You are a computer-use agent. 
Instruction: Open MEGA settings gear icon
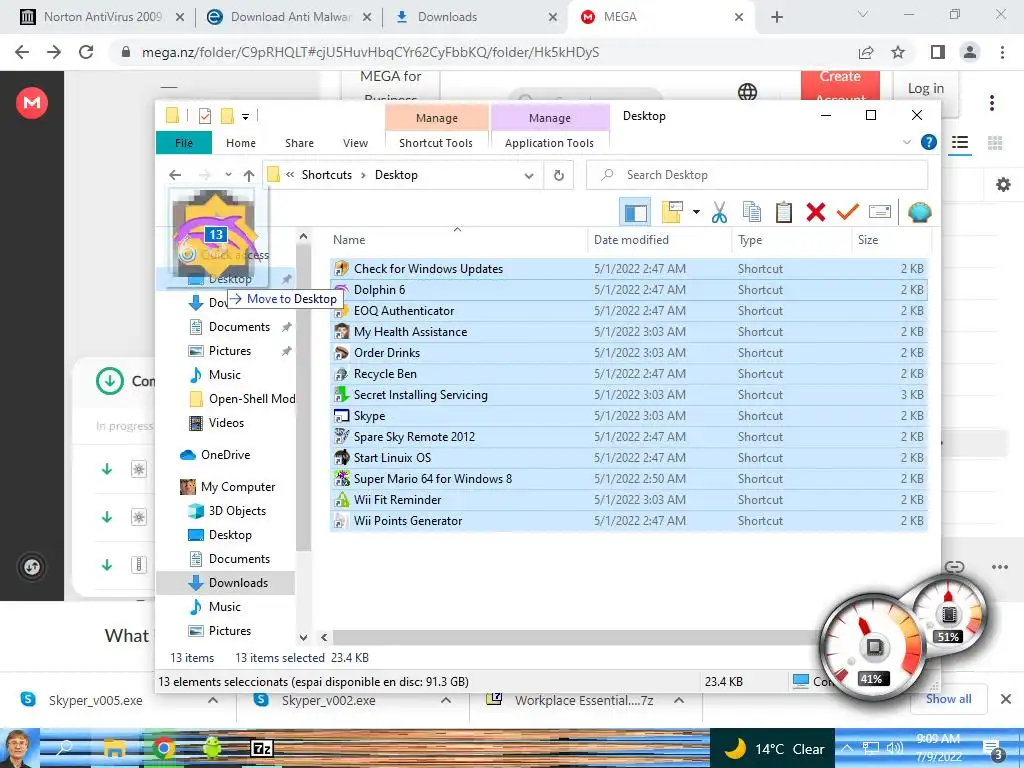point(1003,185)
